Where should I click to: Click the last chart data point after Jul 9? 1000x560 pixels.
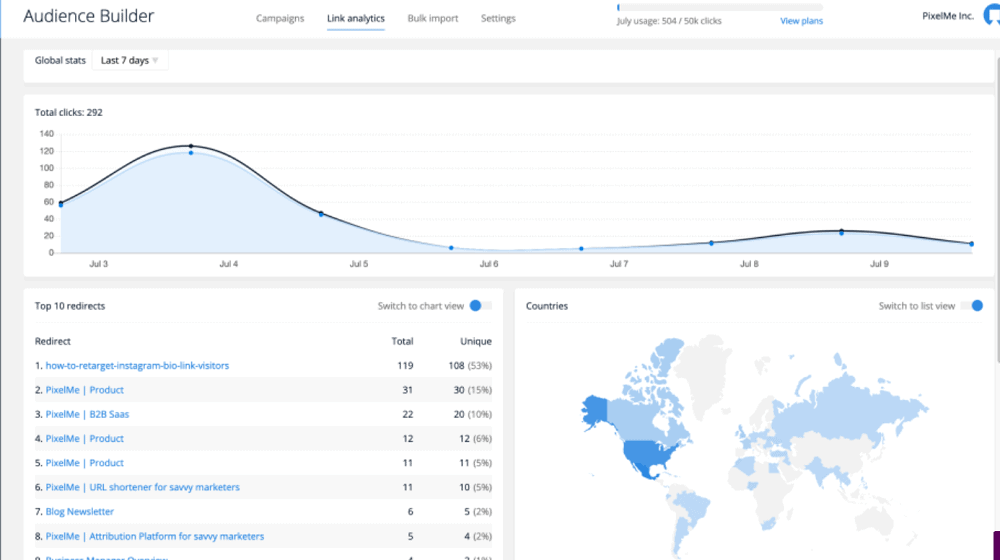coord(971,244)
